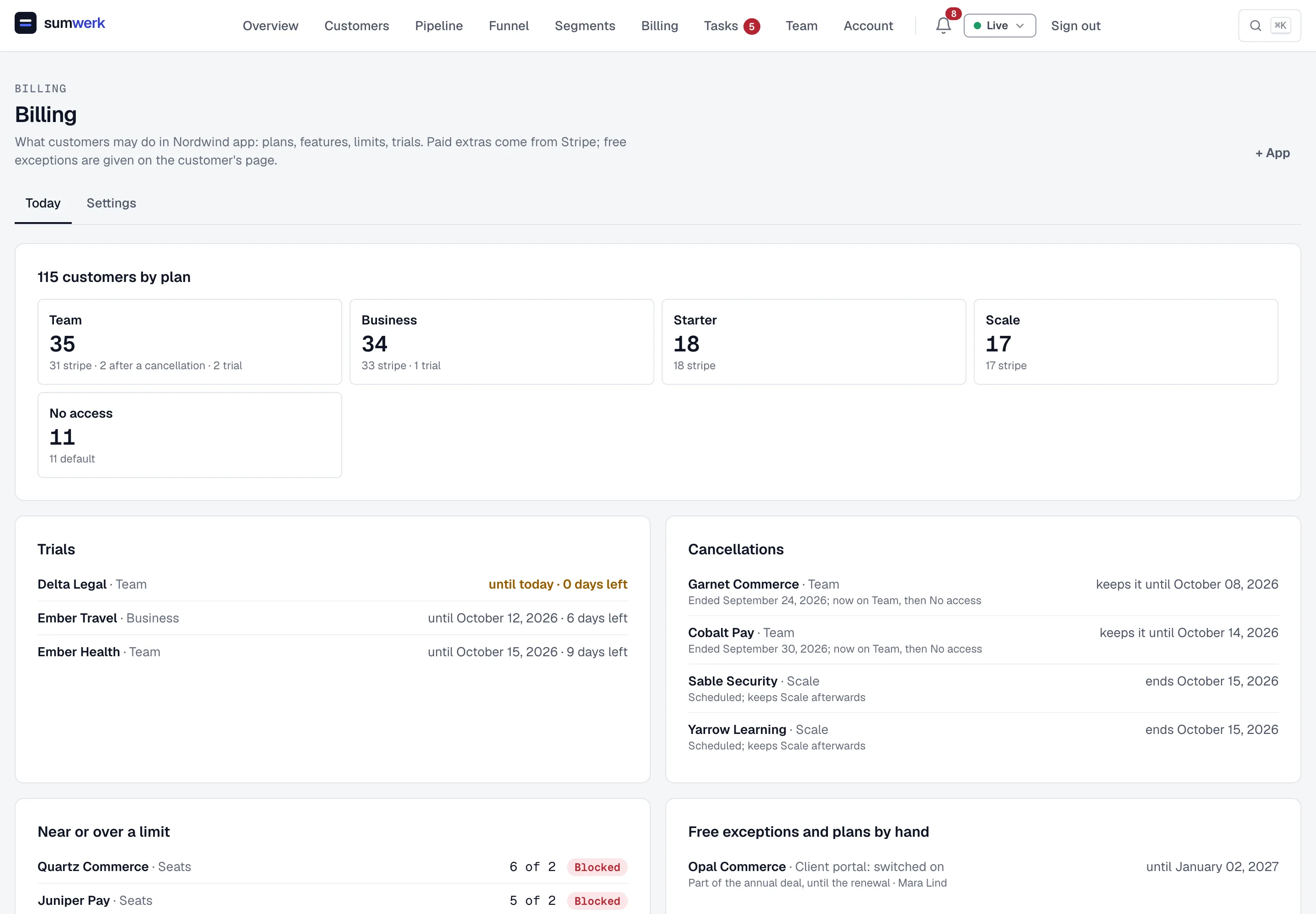Click Blocked badge for Quartz Commerce
The width and height of the screenshot is (1316, 914).
click(x=597, y=867)
